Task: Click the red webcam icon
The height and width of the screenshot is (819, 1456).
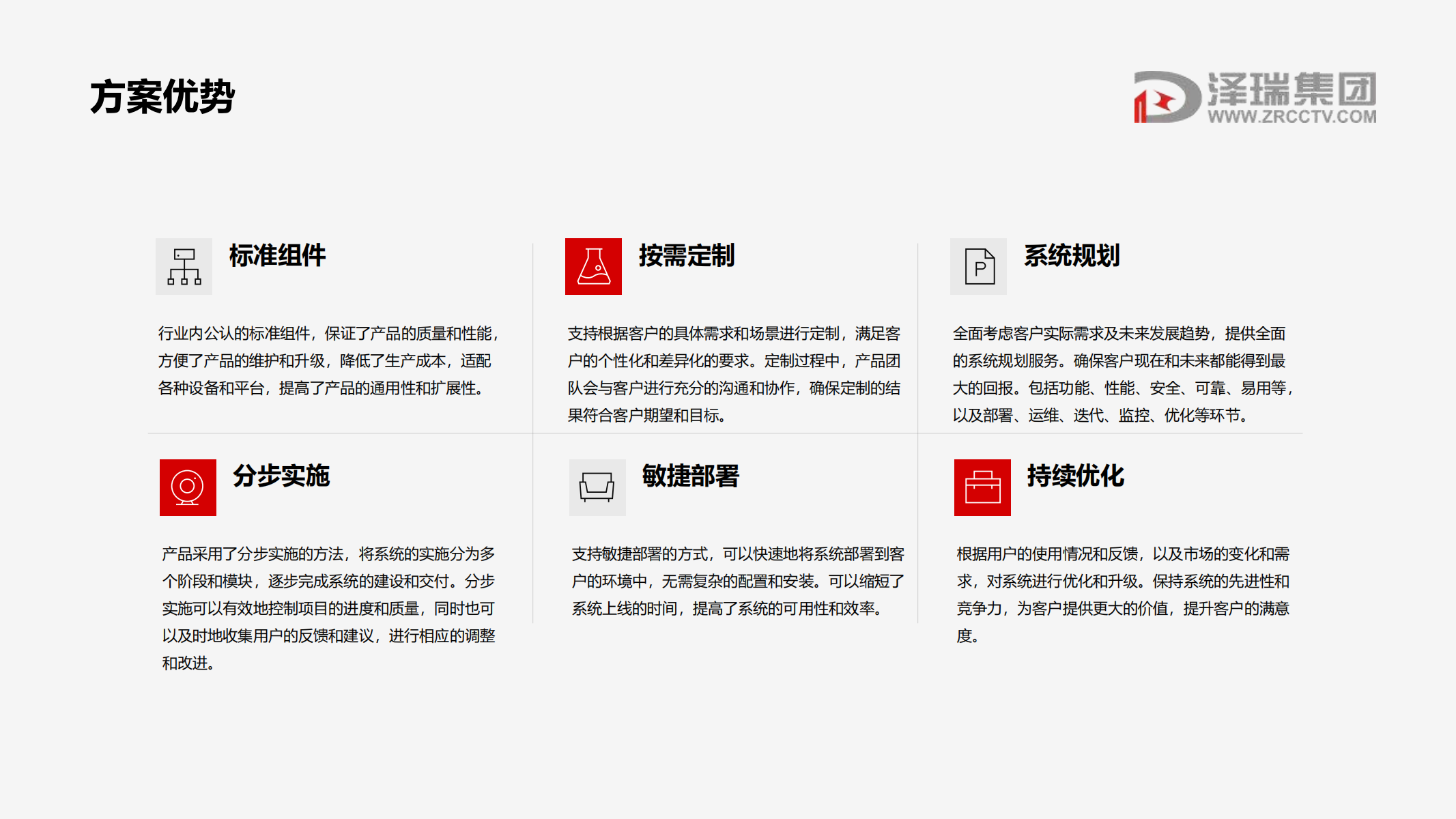Action: [x=188, y=487]
